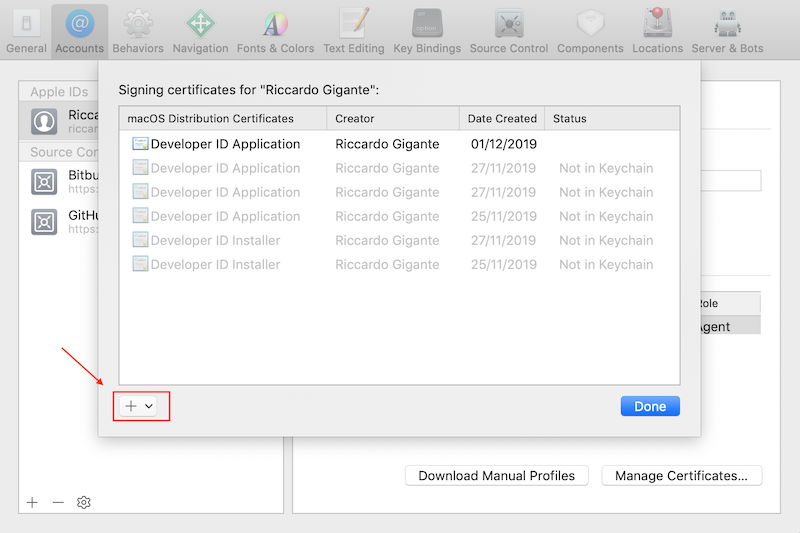This screenshot has width=800, height=533.
Task: Click Manage Certificates button
Action: point(681,476)
